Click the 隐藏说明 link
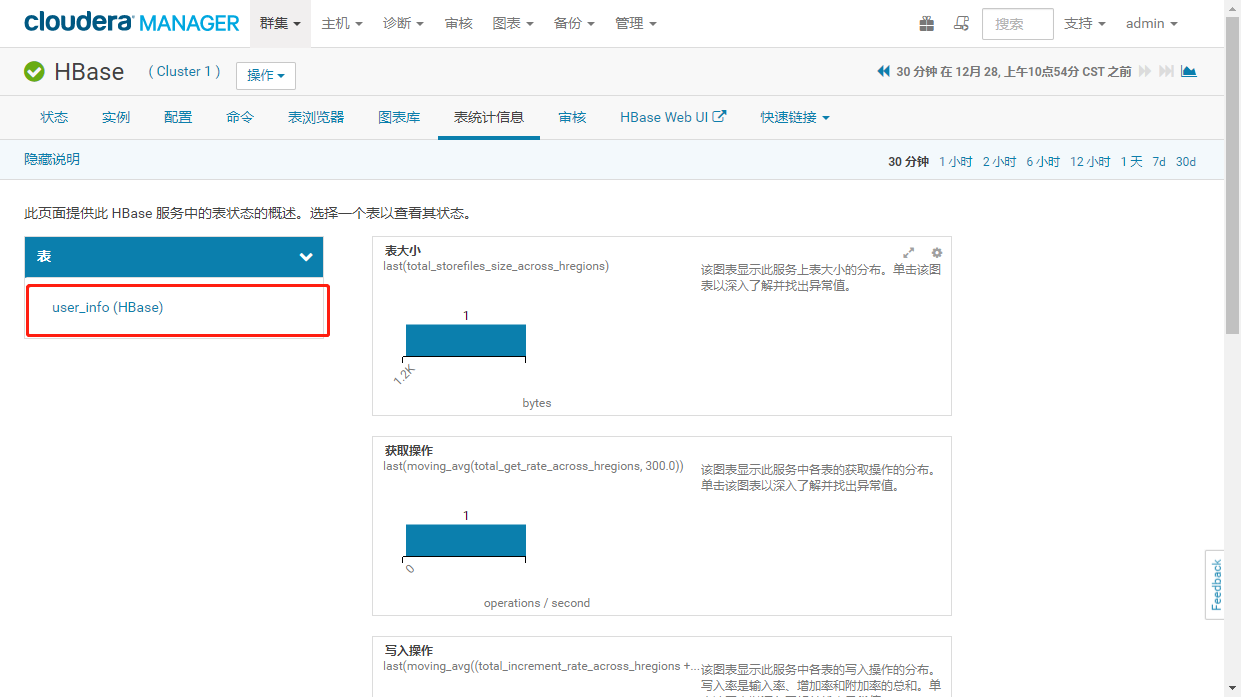Screen dimensions: 1241x697 (52, 159)
